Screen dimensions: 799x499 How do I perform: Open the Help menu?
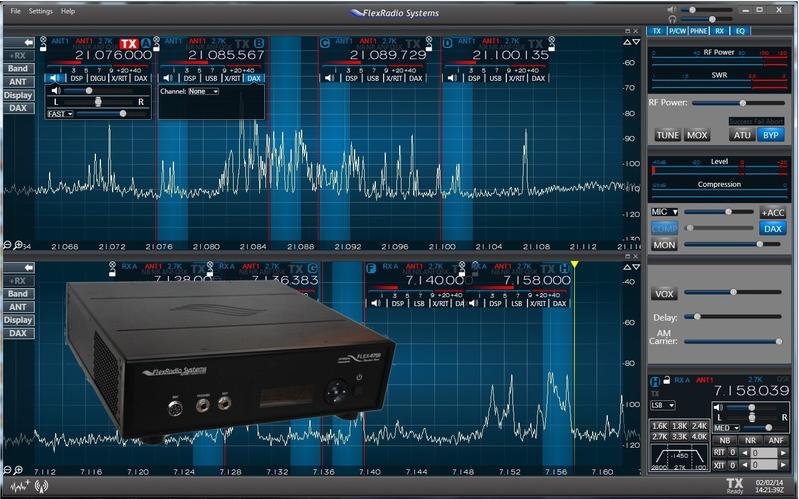68,11
